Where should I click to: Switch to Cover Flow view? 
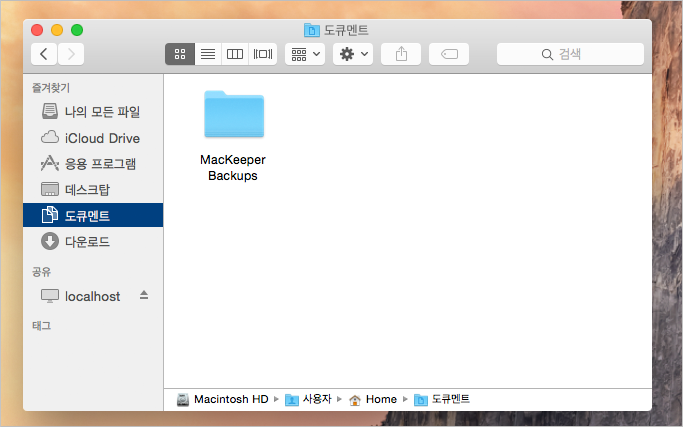[x=263, y=54]
